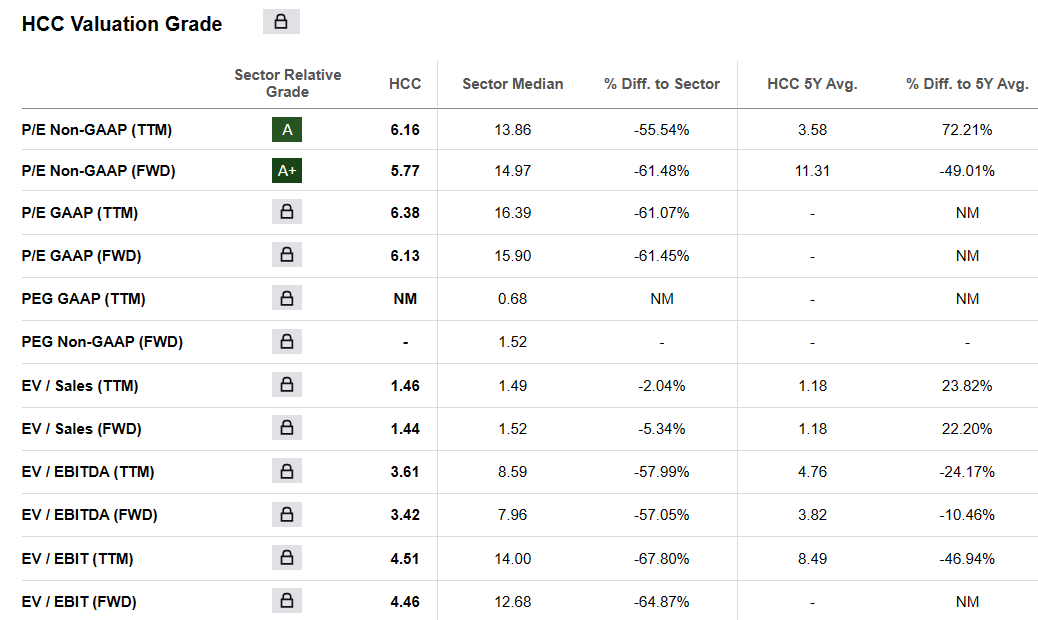Click the Sector Median column header

point(513,84)
